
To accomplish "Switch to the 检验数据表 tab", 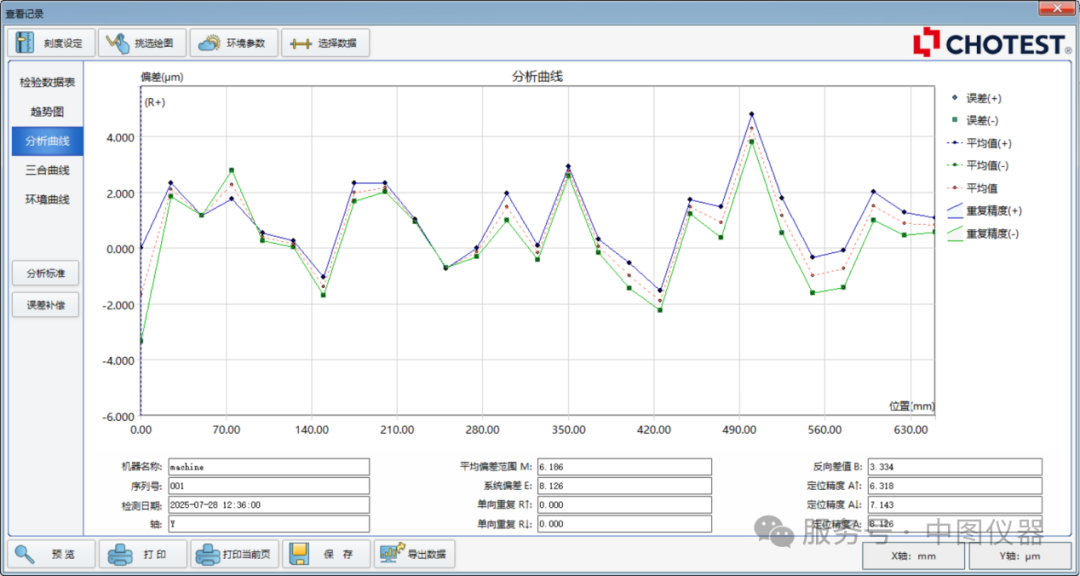I will click(47, 82).
